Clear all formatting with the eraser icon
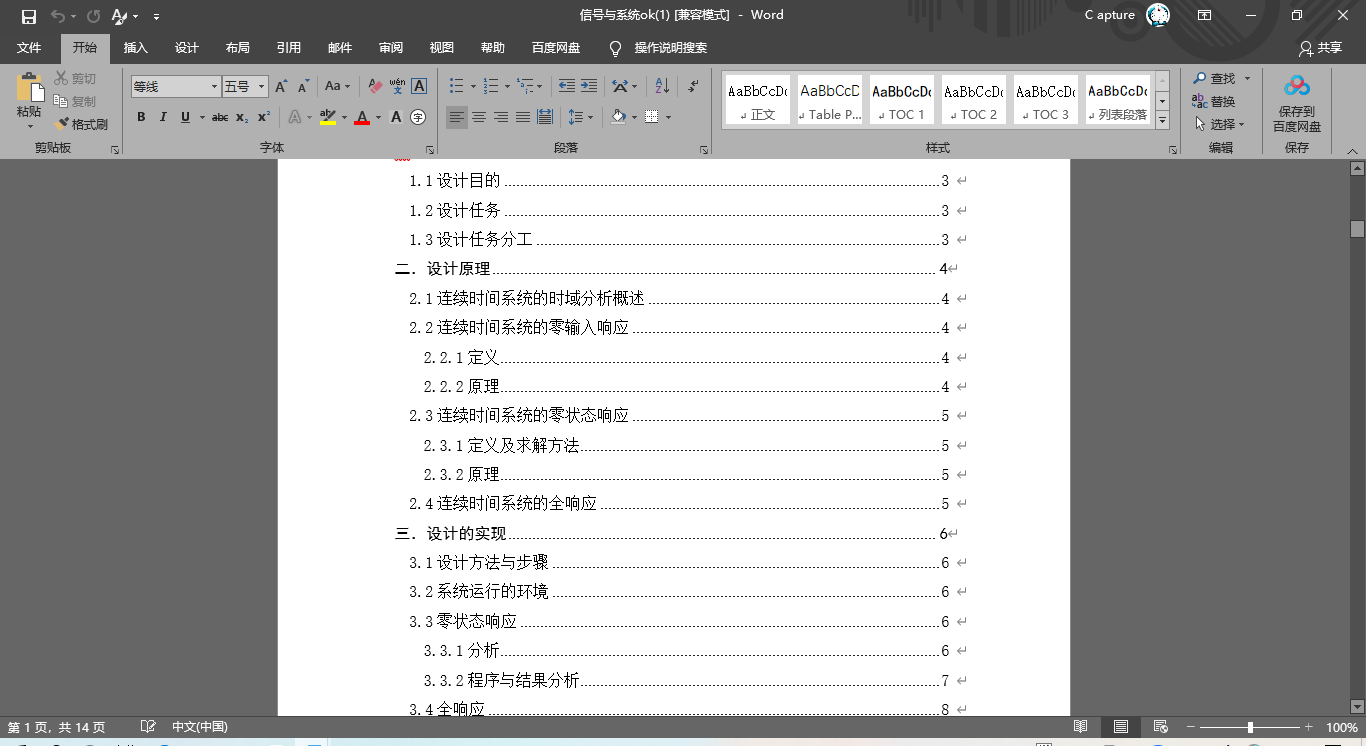Screen dimensions: 1366x746 pyautogui.click(x=375, y=87)
